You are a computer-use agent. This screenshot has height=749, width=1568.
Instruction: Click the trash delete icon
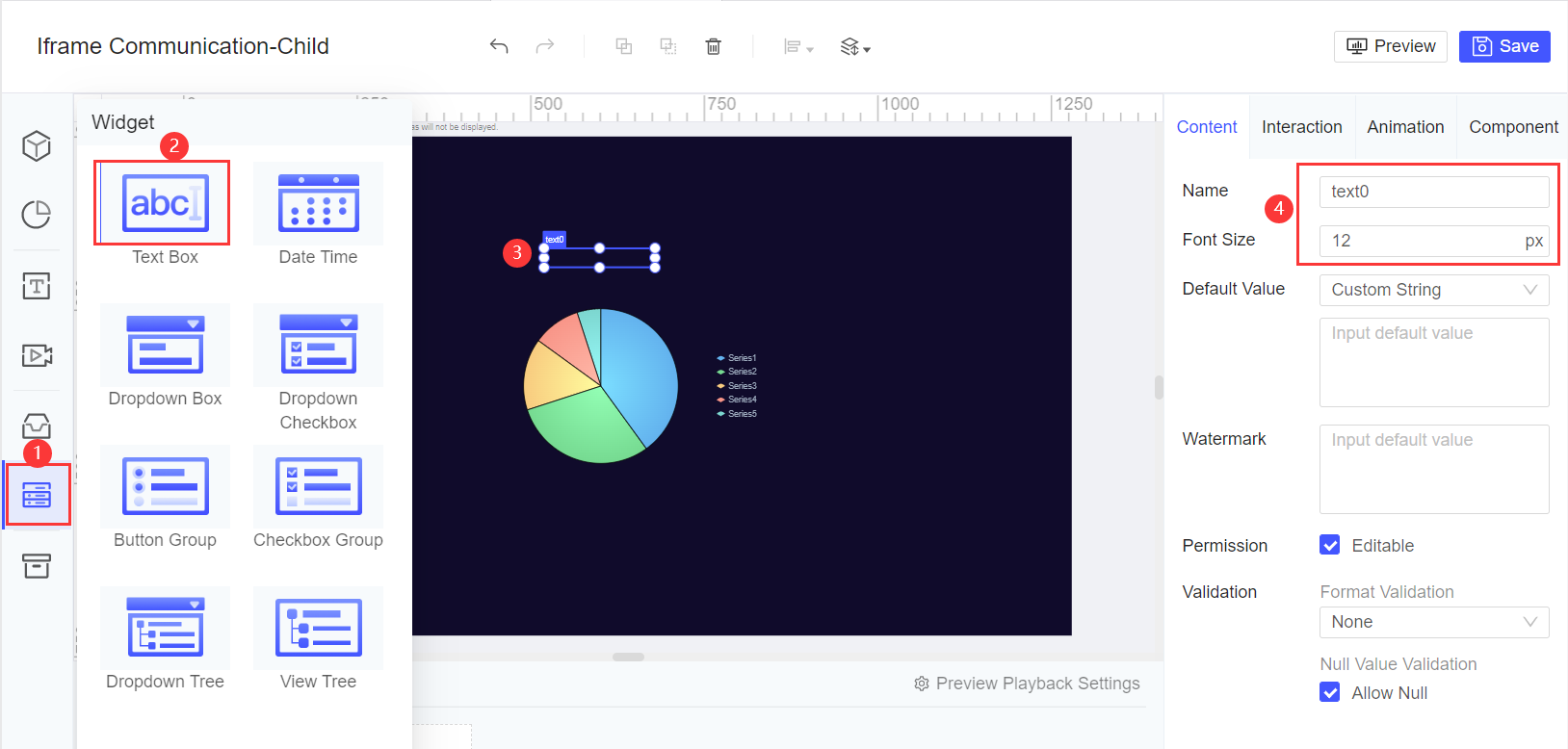[x=714, y=46]
